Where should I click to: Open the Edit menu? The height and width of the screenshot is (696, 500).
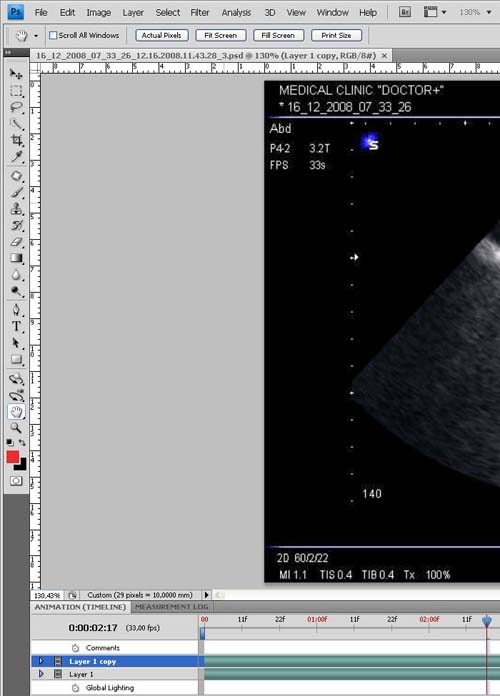pos(67,12)
